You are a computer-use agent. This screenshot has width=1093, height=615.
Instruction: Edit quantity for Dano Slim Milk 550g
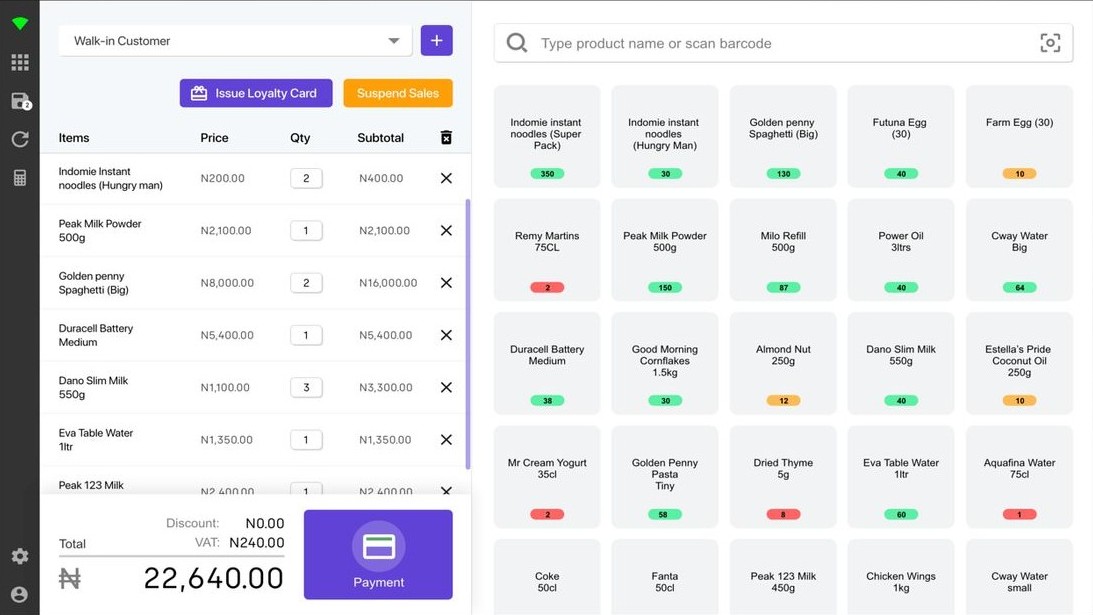(306, 388)
